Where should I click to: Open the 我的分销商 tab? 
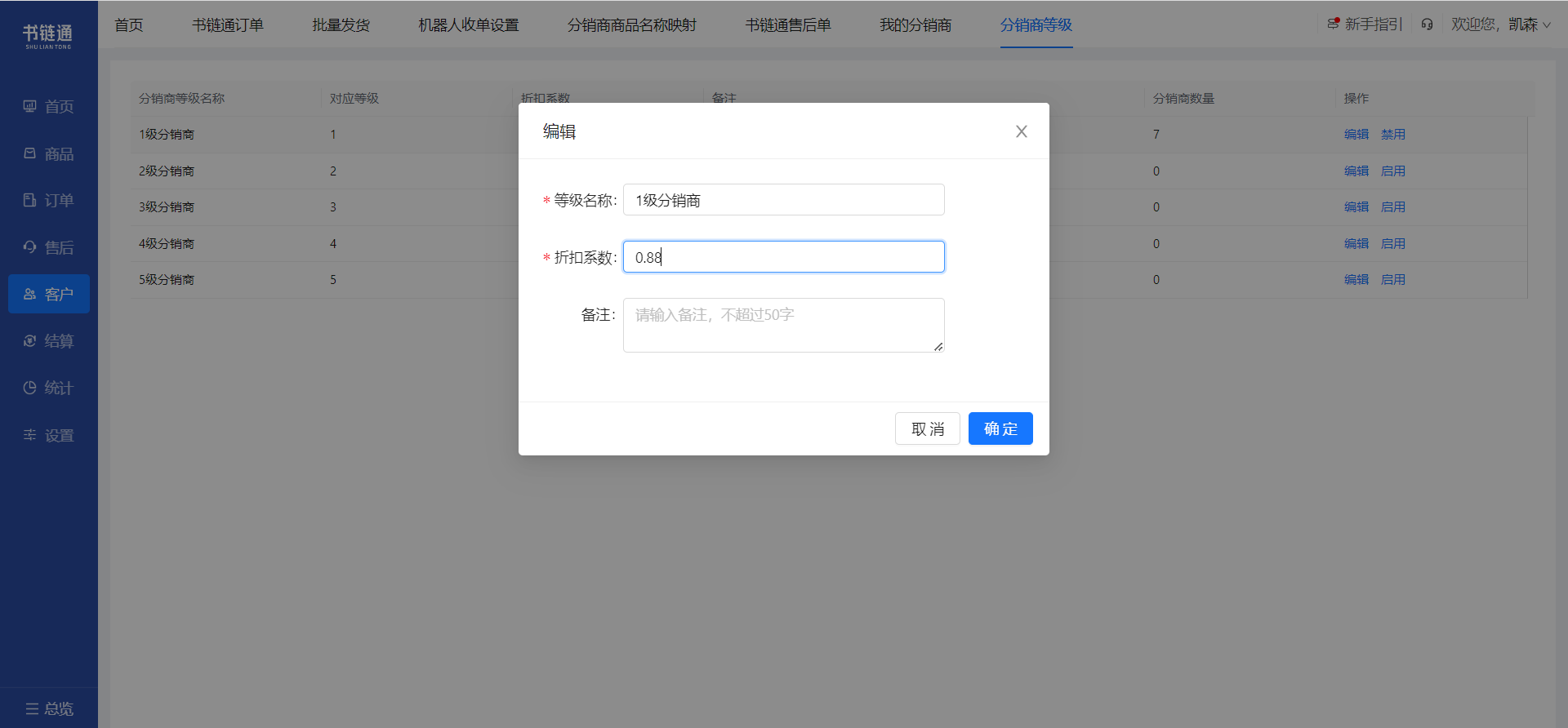click(x=915, y=25)
